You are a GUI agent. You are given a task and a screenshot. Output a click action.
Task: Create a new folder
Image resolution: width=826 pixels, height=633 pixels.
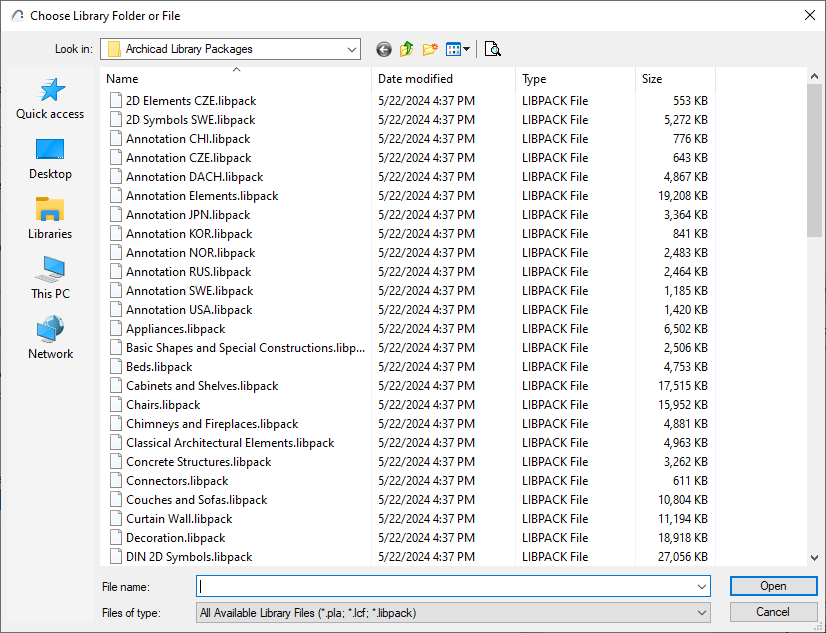pyautogui.click(x=430, y=50)
